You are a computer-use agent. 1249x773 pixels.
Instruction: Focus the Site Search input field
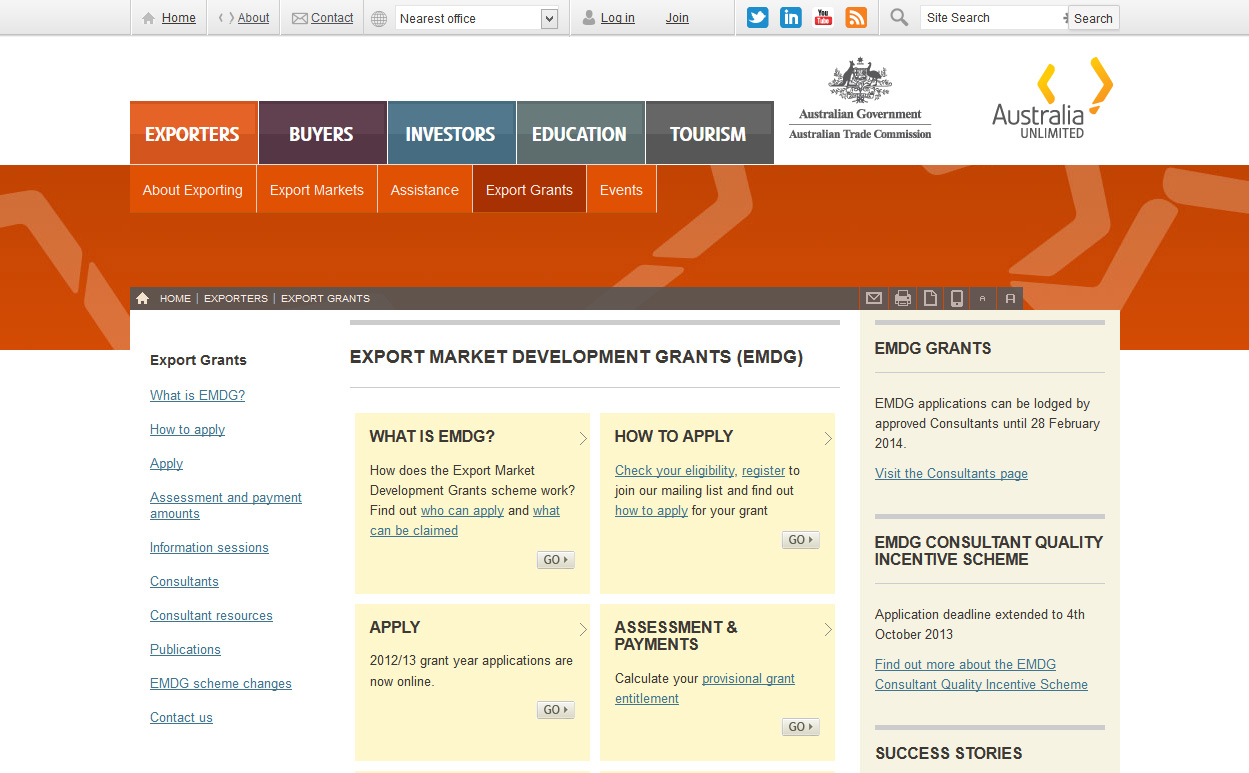click(995, 18)
